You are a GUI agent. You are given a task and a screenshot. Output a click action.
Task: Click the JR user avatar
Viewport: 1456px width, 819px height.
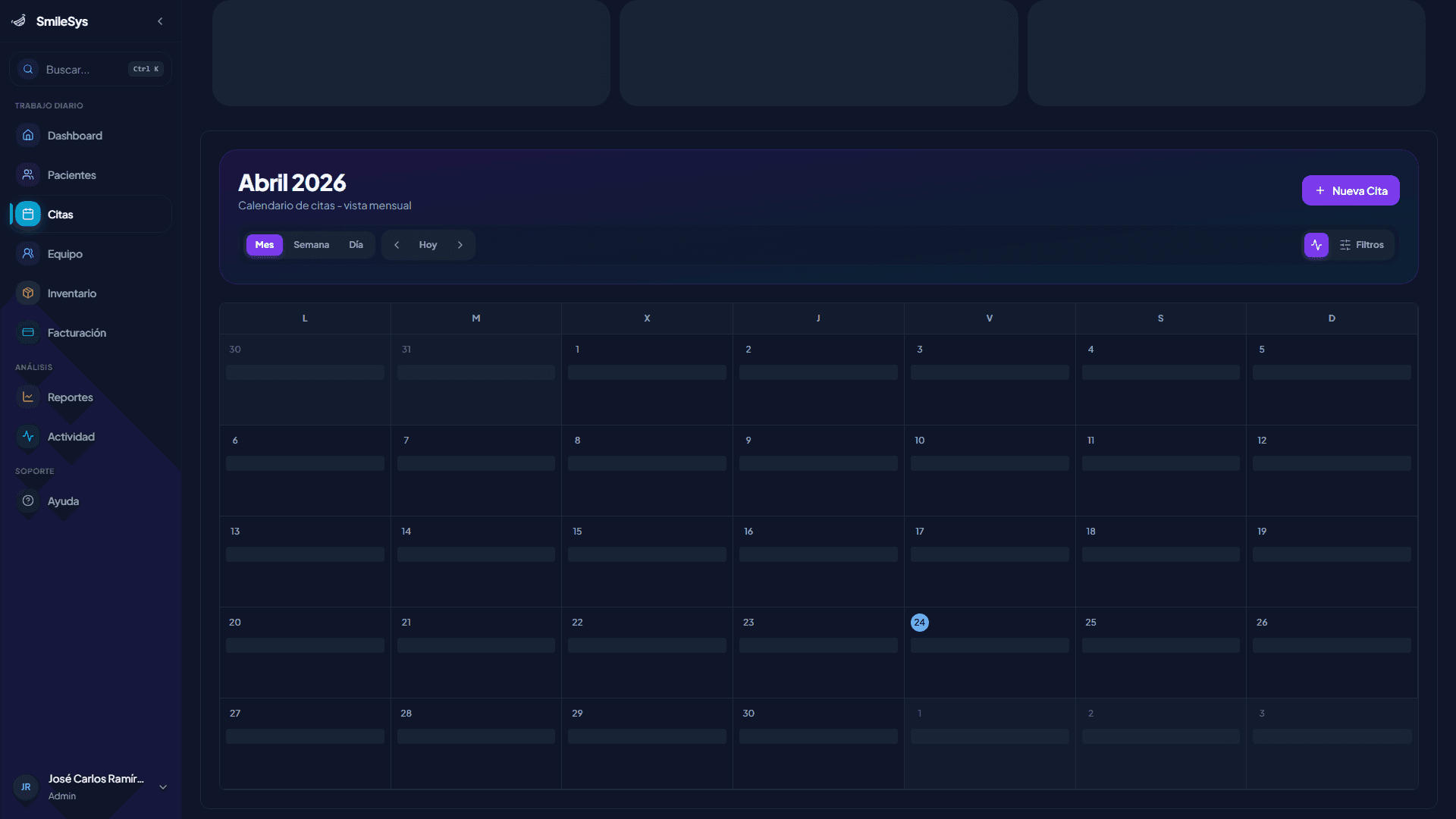coord(26,787)
